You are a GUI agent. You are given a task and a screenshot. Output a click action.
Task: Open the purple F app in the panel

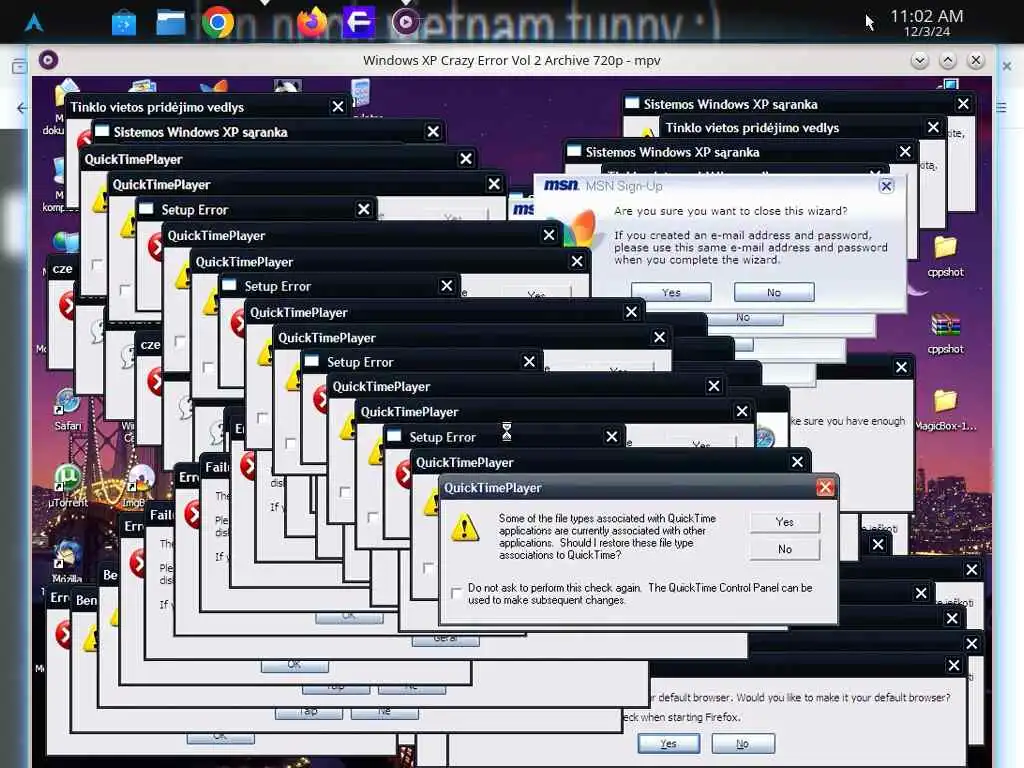(x=359, y=22)
